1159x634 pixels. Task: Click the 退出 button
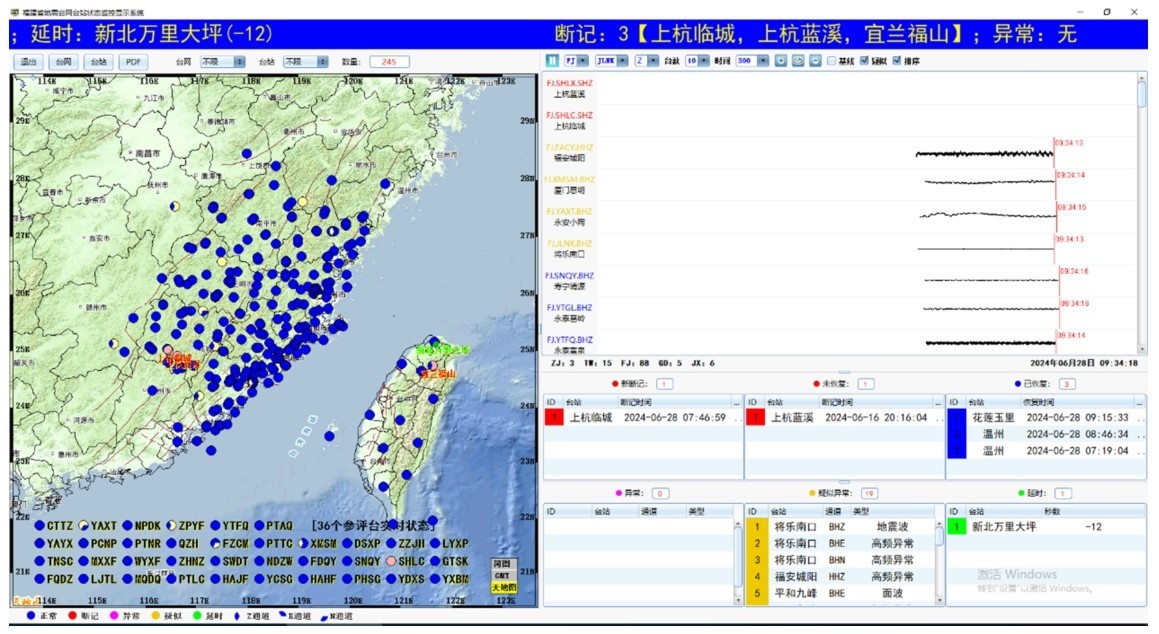pyautogui.click(x=27, y=62)
